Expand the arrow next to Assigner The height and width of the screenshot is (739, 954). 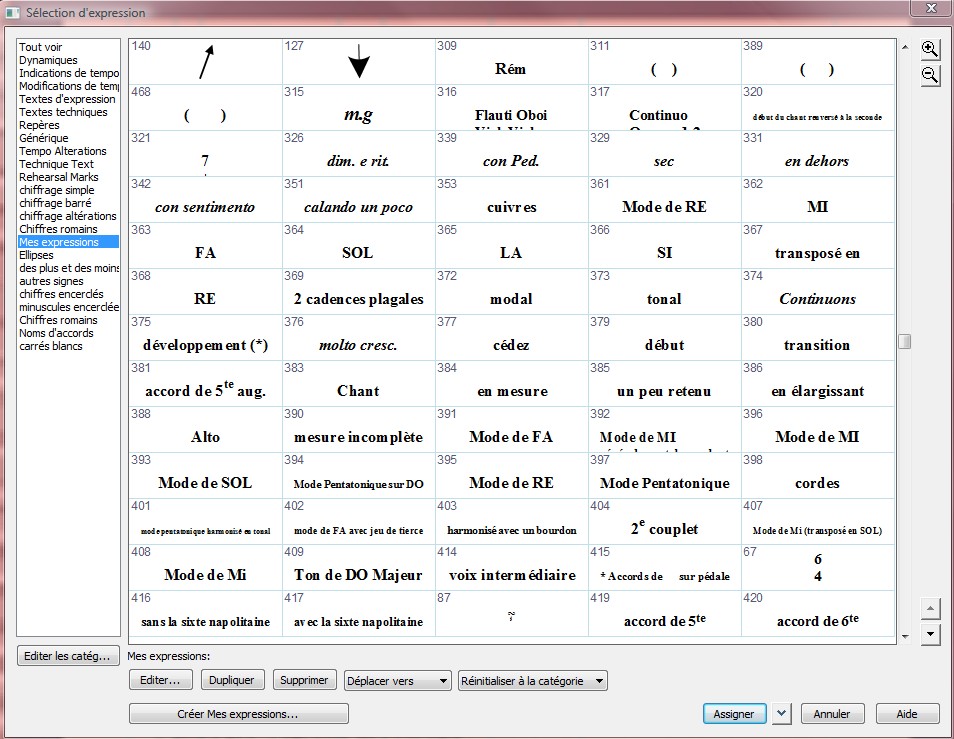(782, 714)
